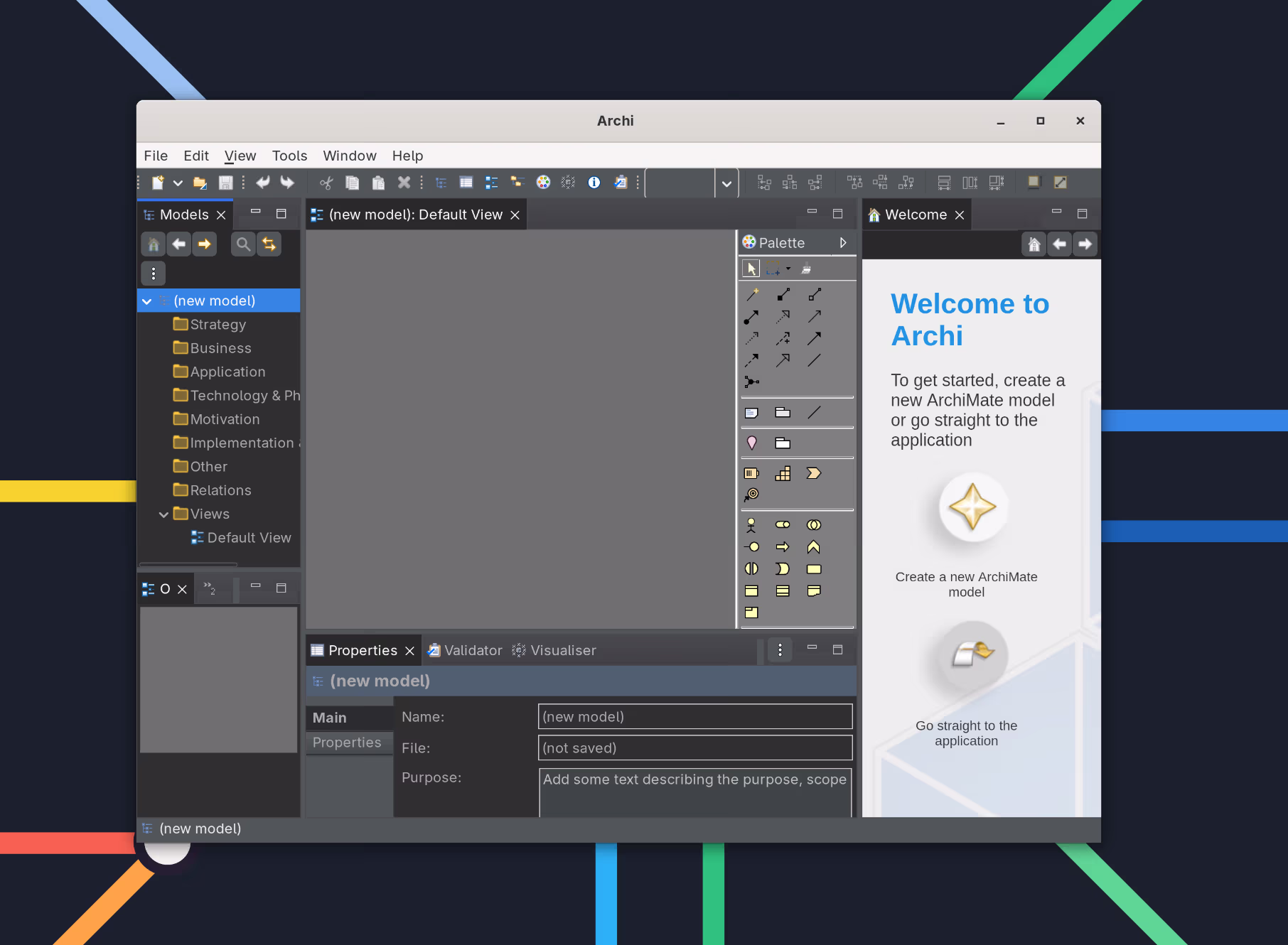This screenshot has height=945, width=1288.
Task: Click the Save toolbar icon
Action: coord(225,183)
